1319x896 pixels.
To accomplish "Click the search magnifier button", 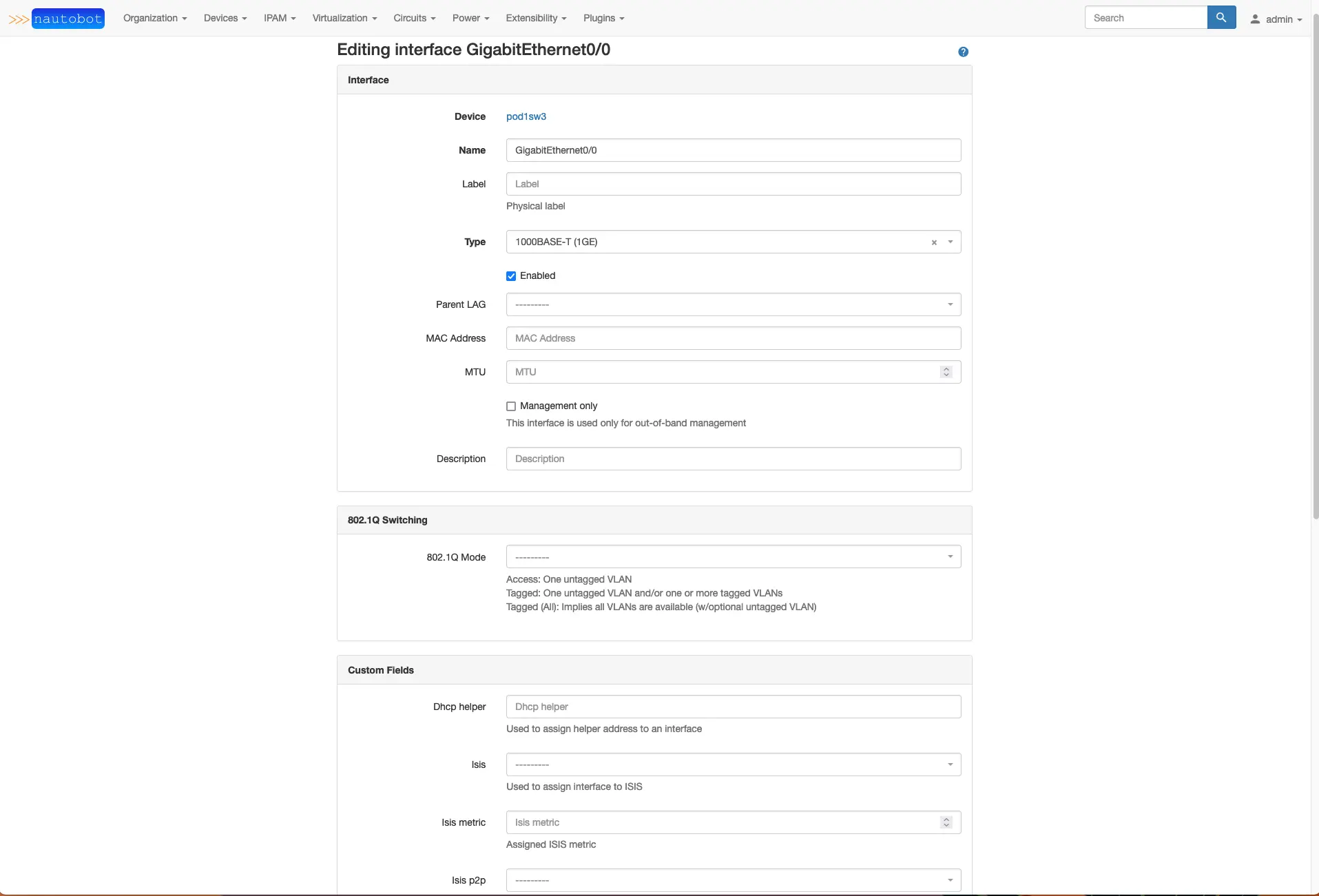I will coord(1221,18).
